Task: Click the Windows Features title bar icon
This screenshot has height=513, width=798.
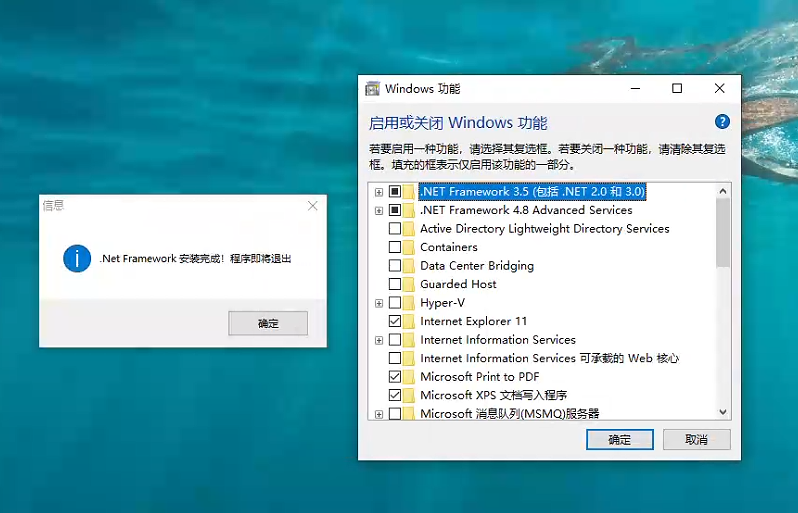Action: 373,89
